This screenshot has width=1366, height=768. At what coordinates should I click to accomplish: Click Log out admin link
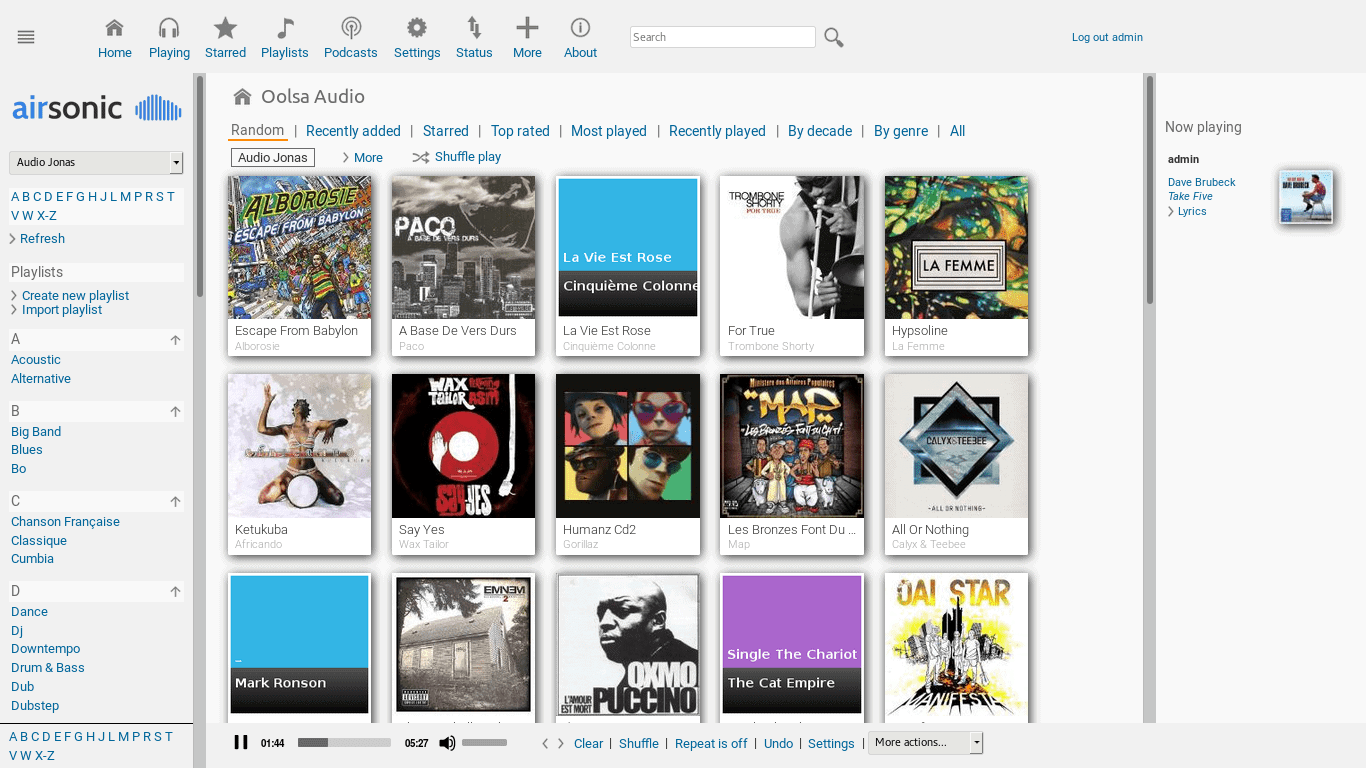click(x=1107, y=37)
